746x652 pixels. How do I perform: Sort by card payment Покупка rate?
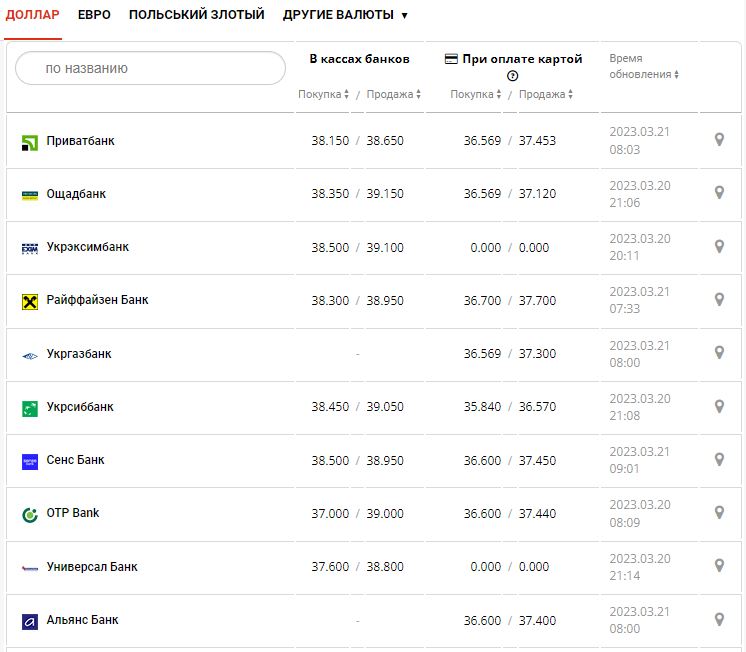click(x=477, y=95)
